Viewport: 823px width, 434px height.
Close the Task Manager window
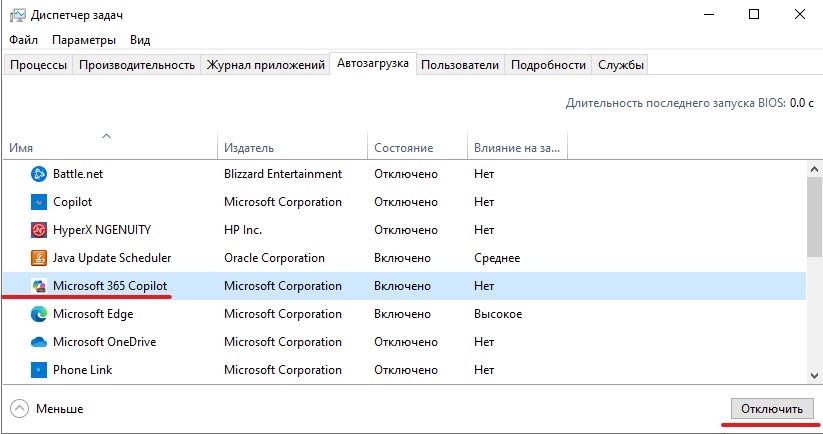click(x=799, y=15)
